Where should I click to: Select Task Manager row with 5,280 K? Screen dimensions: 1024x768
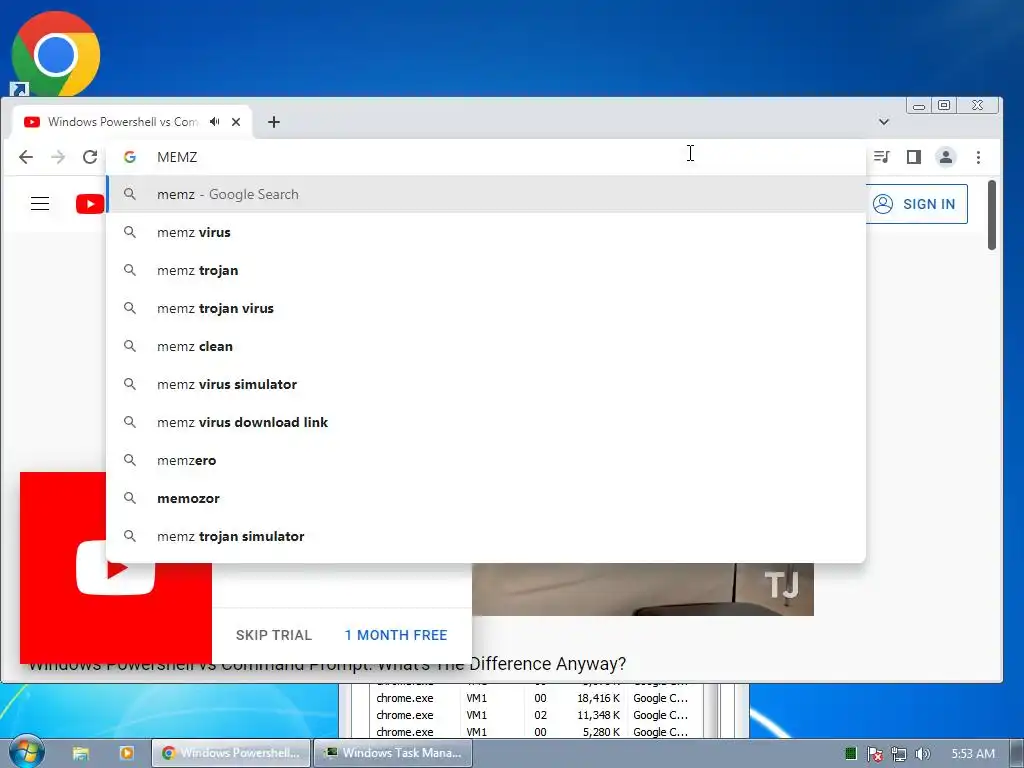tap(534, 732)
